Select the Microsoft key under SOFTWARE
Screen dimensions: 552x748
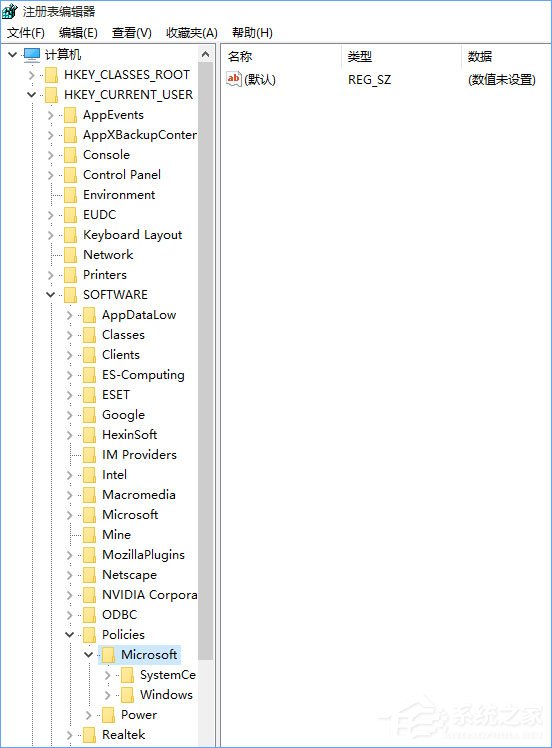130,515
